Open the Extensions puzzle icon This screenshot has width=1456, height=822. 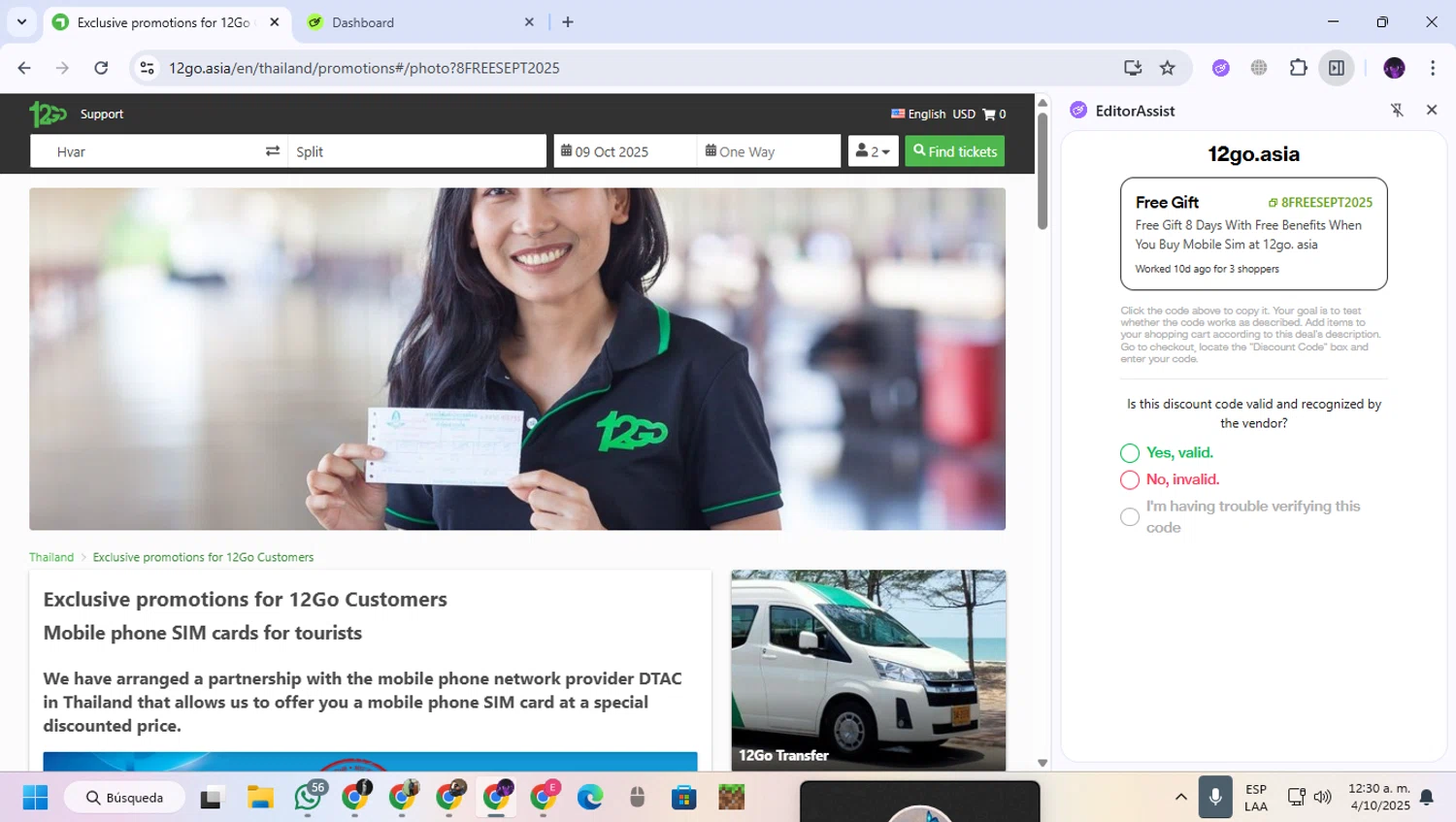1298,68
